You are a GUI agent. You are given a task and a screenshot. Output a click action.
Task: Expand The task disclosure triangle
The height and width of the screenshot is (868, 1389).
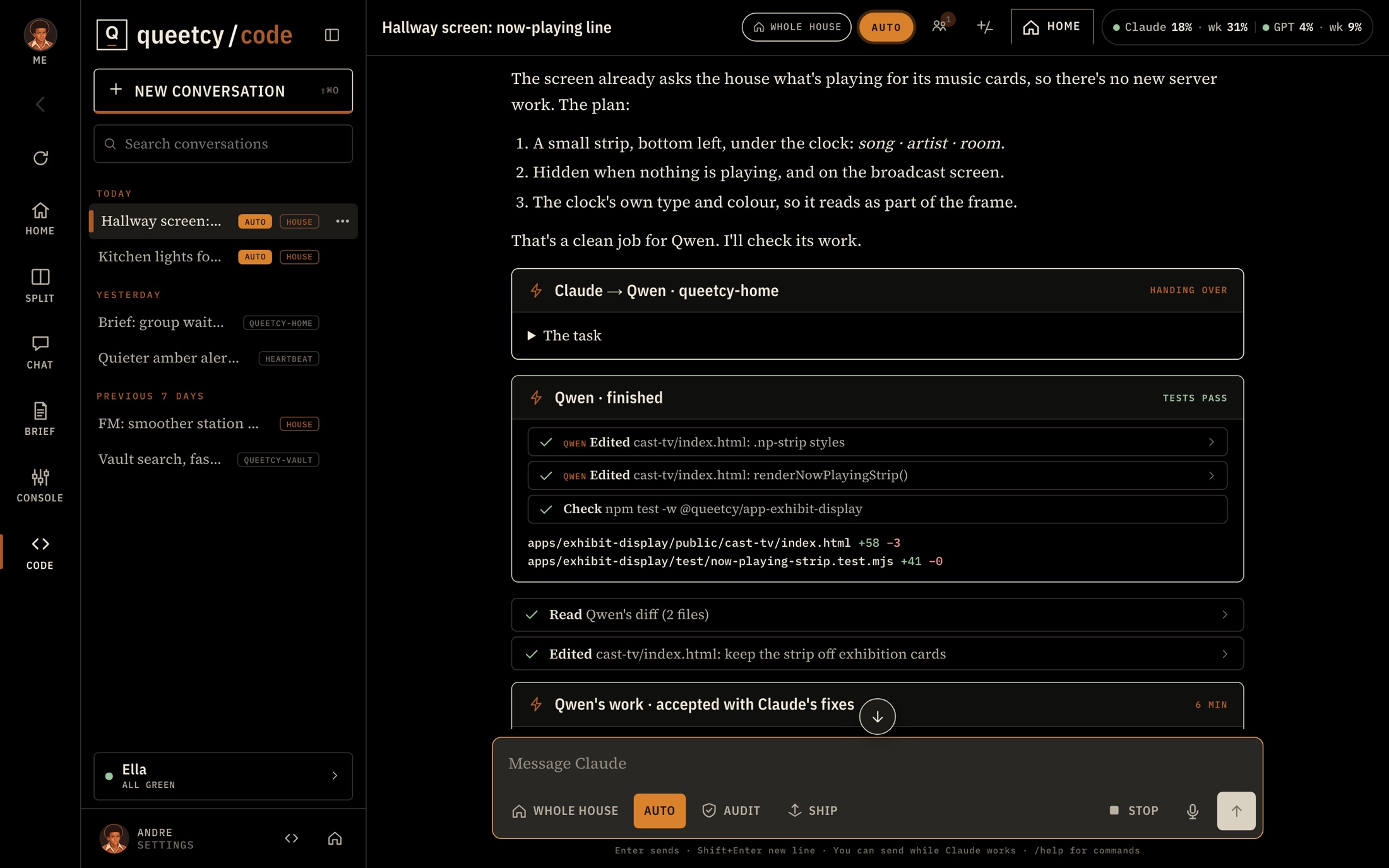[x=532, y=336]
